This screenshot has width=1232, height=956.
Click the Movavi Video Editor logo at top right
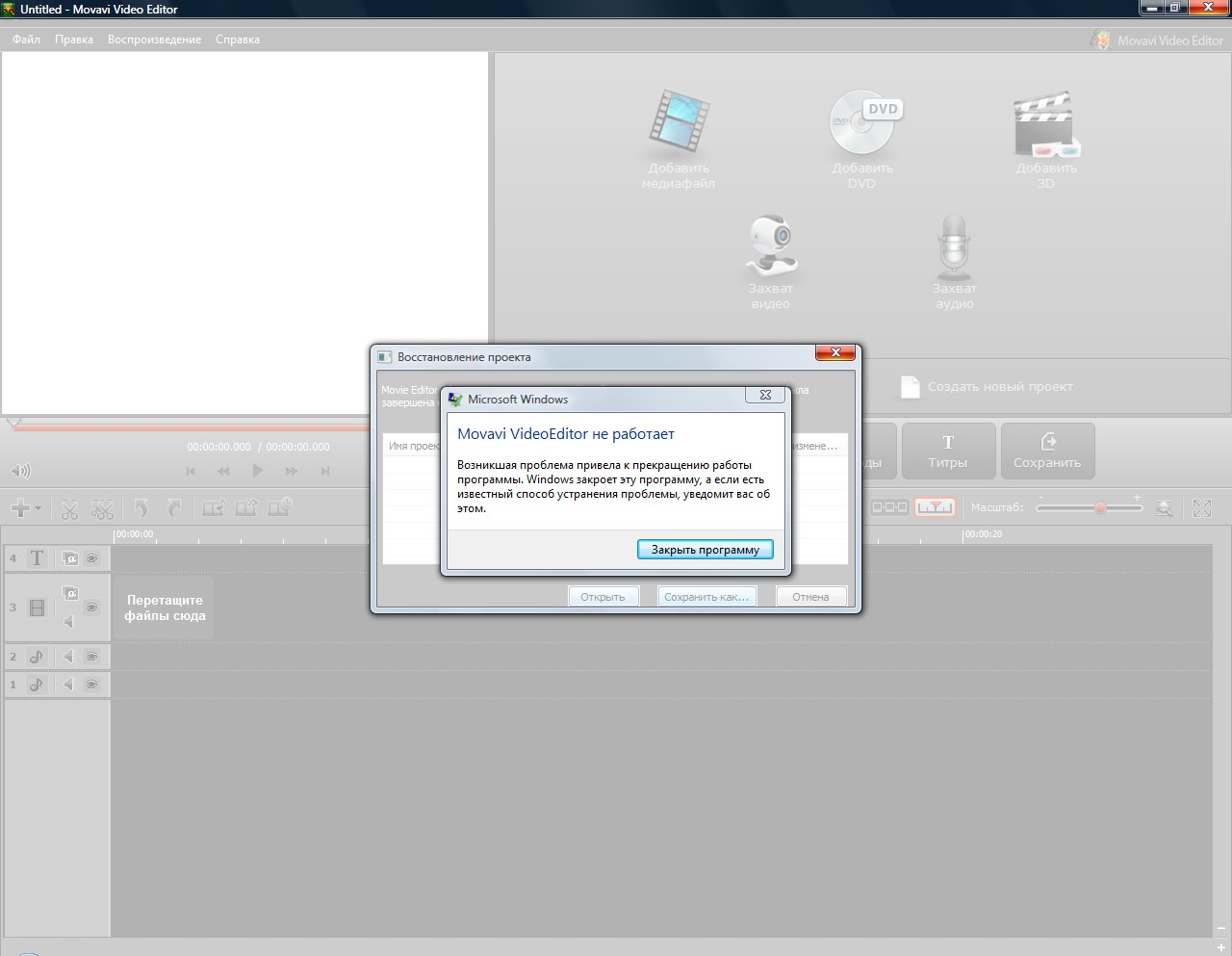[1157, 40]
